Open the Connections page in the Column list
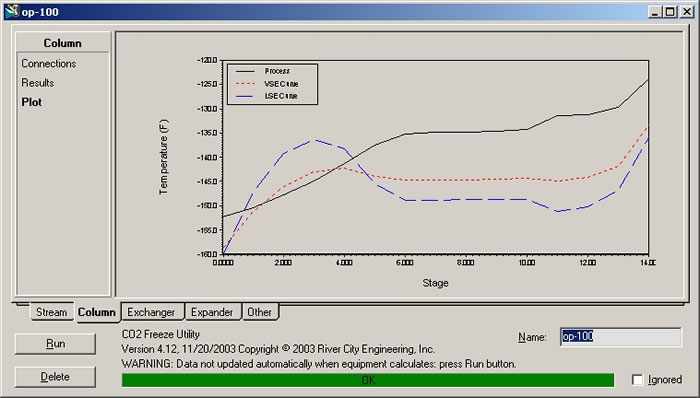 coord(49,63)
